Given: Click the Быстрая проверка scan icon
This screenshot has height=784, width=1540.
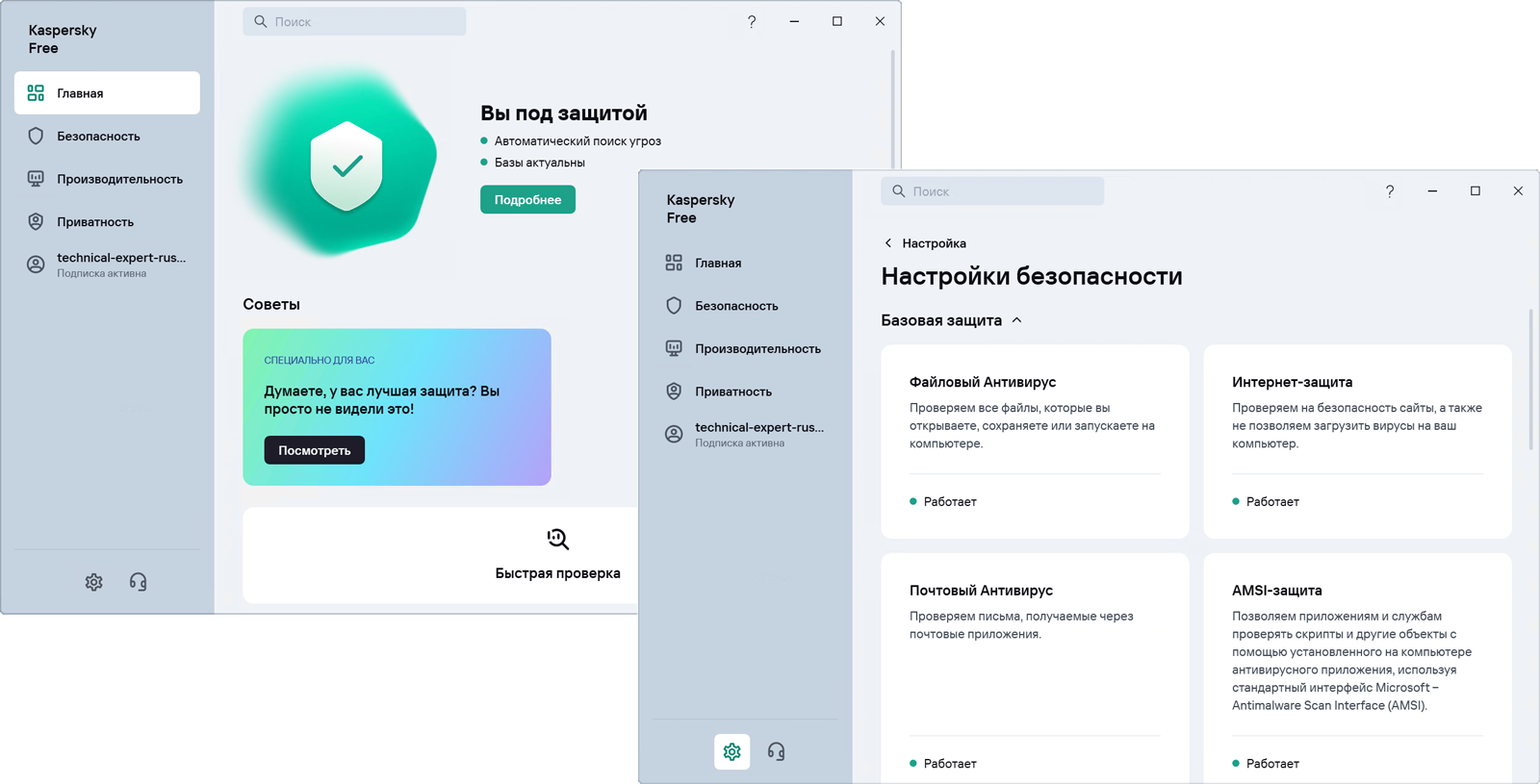Looking at the screenshot, I should pos(557,539).
